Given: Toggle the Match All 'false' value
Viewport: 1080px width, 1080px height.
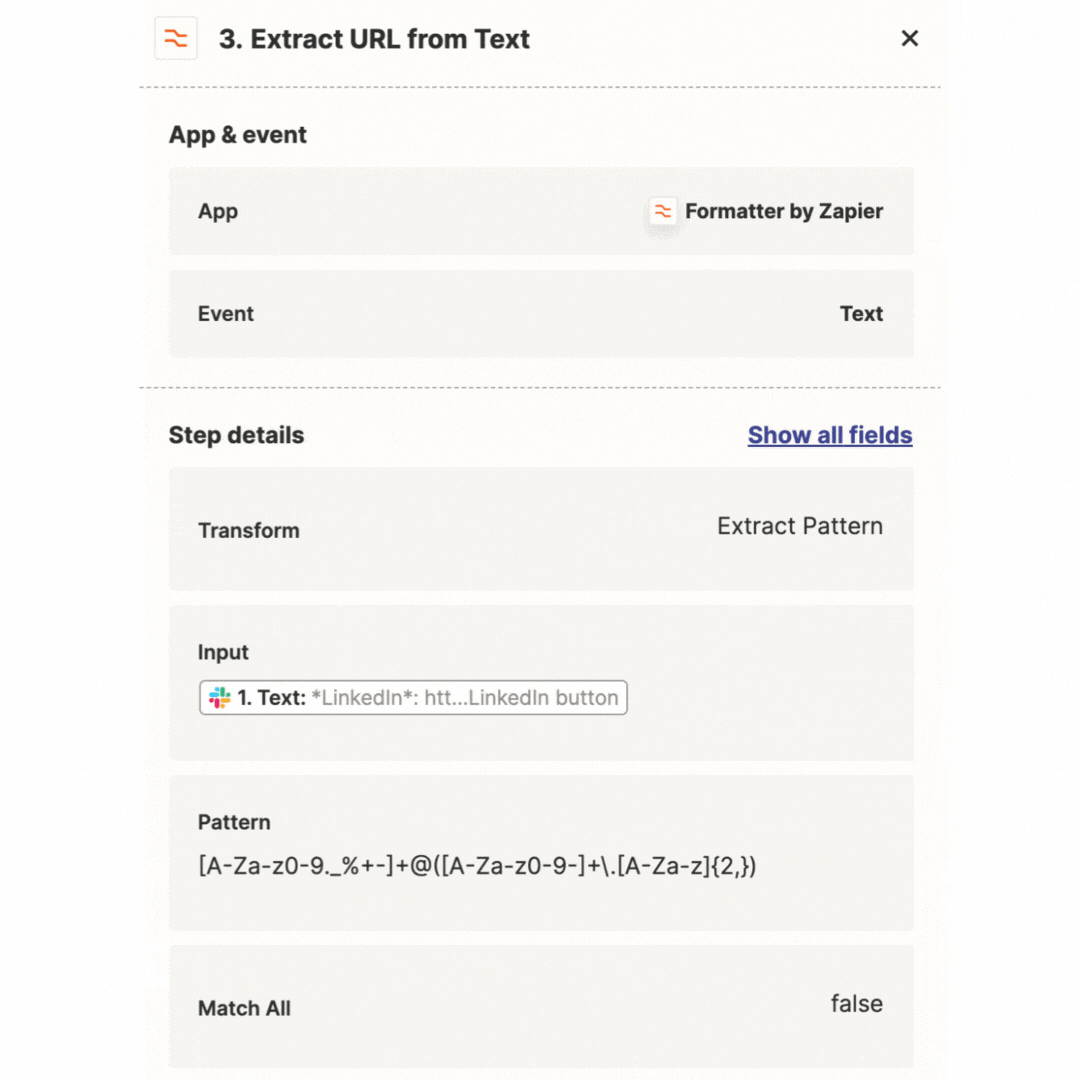Looking at the screenshot, I should [856, 1003].
